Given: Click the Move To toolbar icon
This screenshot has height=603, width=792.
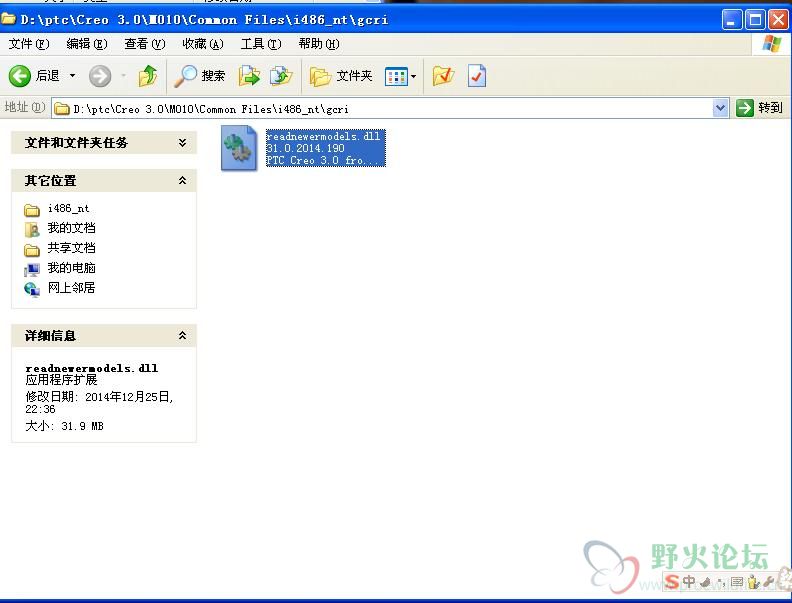Looking at the screenshot, I should [x=249, y=76].
